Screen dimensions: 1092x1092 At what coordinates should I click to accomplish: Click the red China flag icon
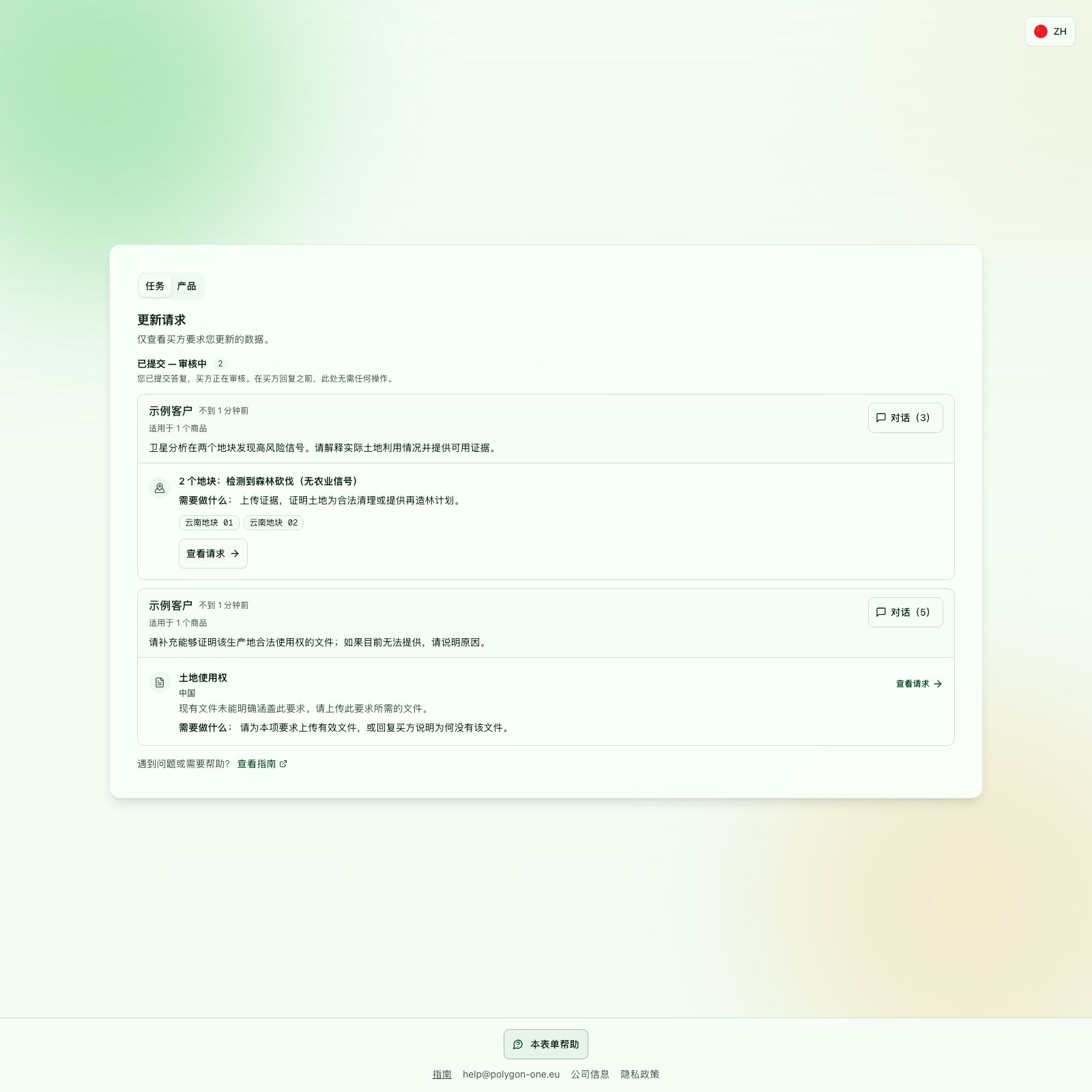click(1041, 31)
